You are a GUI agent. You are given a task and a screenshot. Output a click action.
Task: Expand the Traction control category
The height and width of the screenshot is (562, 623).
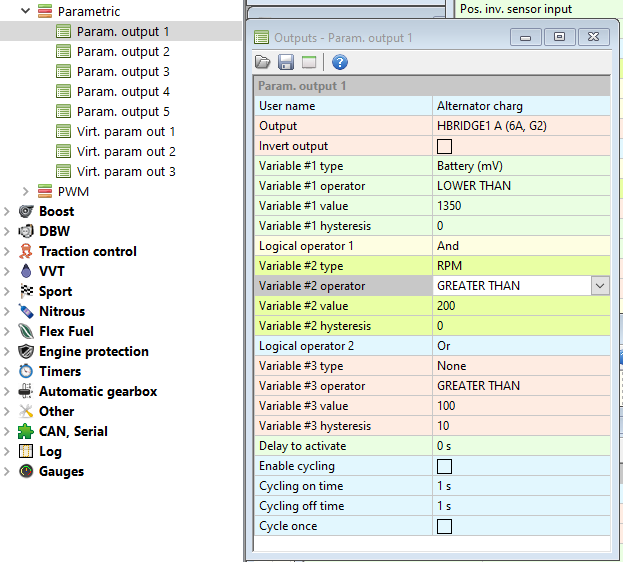[6, 251]
